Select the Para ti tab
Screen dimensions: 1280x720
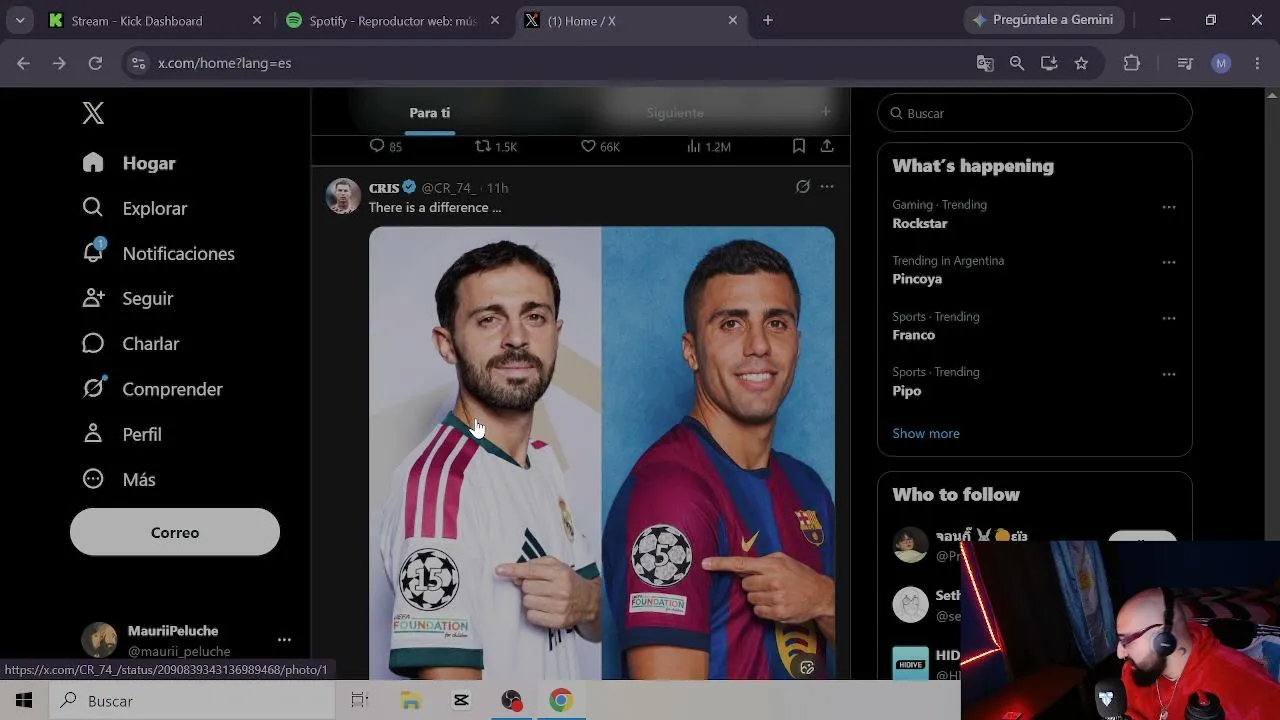(x=430, y=113)
